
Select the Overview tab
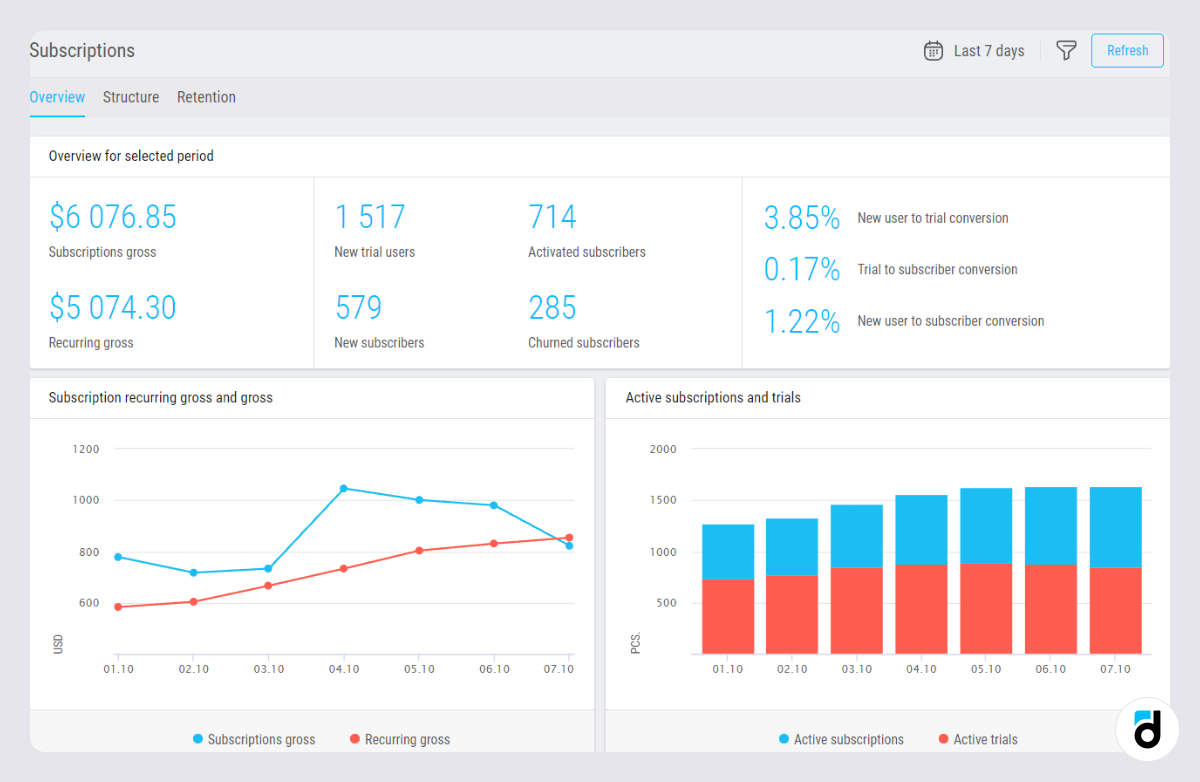pos(57,97)
